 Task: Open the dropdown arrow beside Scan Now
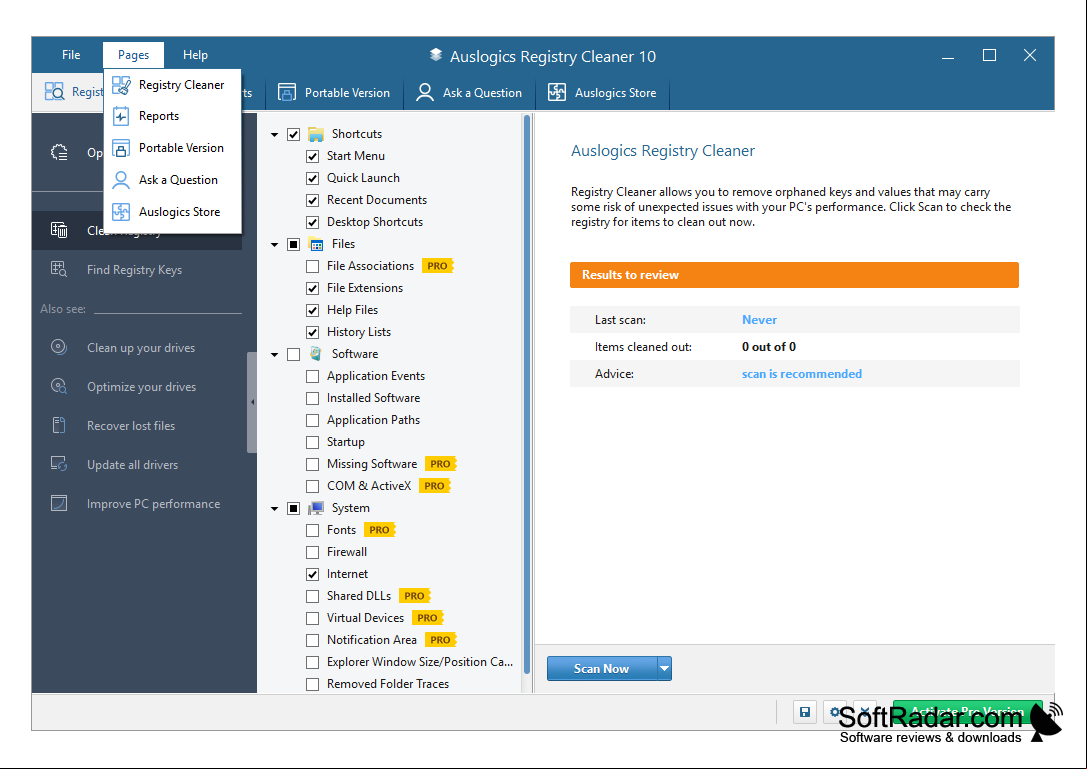[x=665, y=668]
